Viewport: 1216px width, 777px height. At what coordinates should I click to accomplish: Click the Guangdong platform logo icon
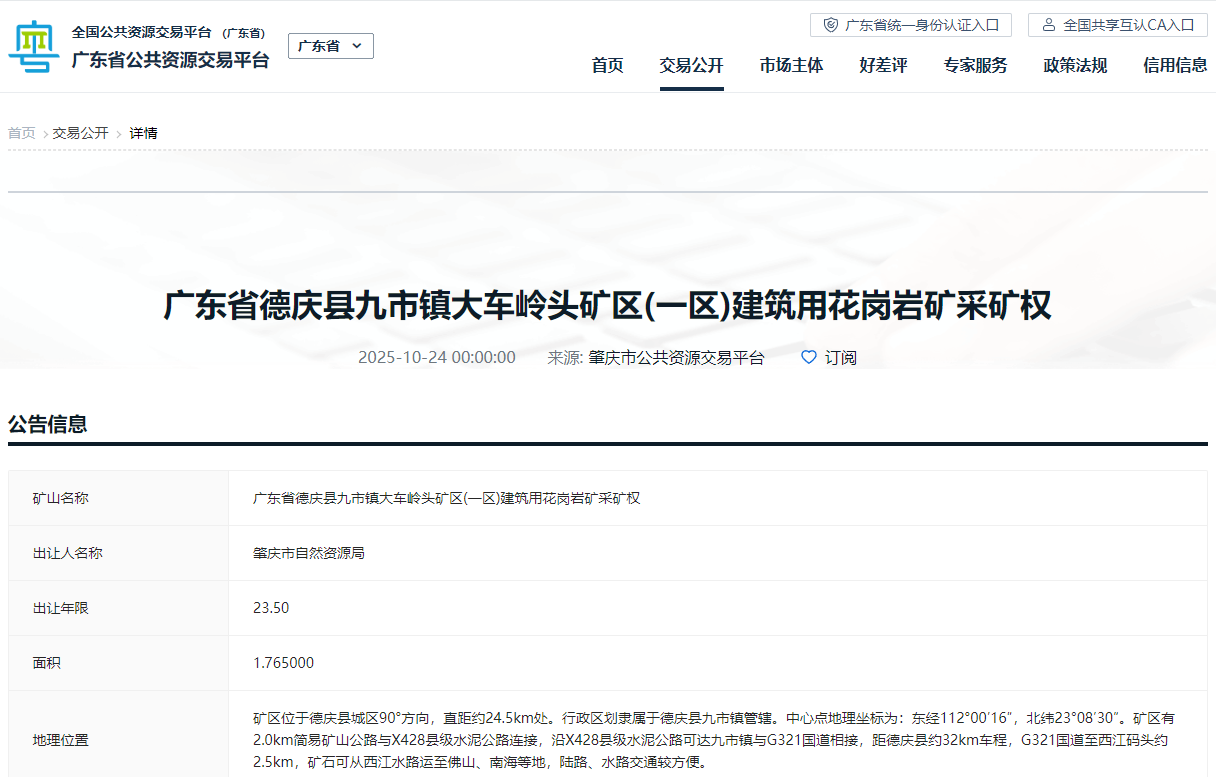coord(34,46)
